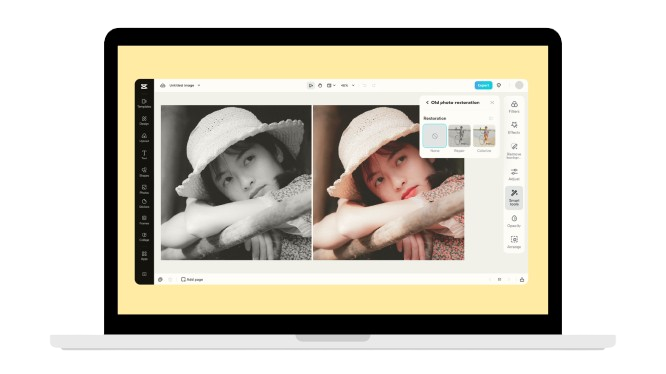Open Smart tools in the right panel
The image size is (666, 374).
(x=514, y=198)
